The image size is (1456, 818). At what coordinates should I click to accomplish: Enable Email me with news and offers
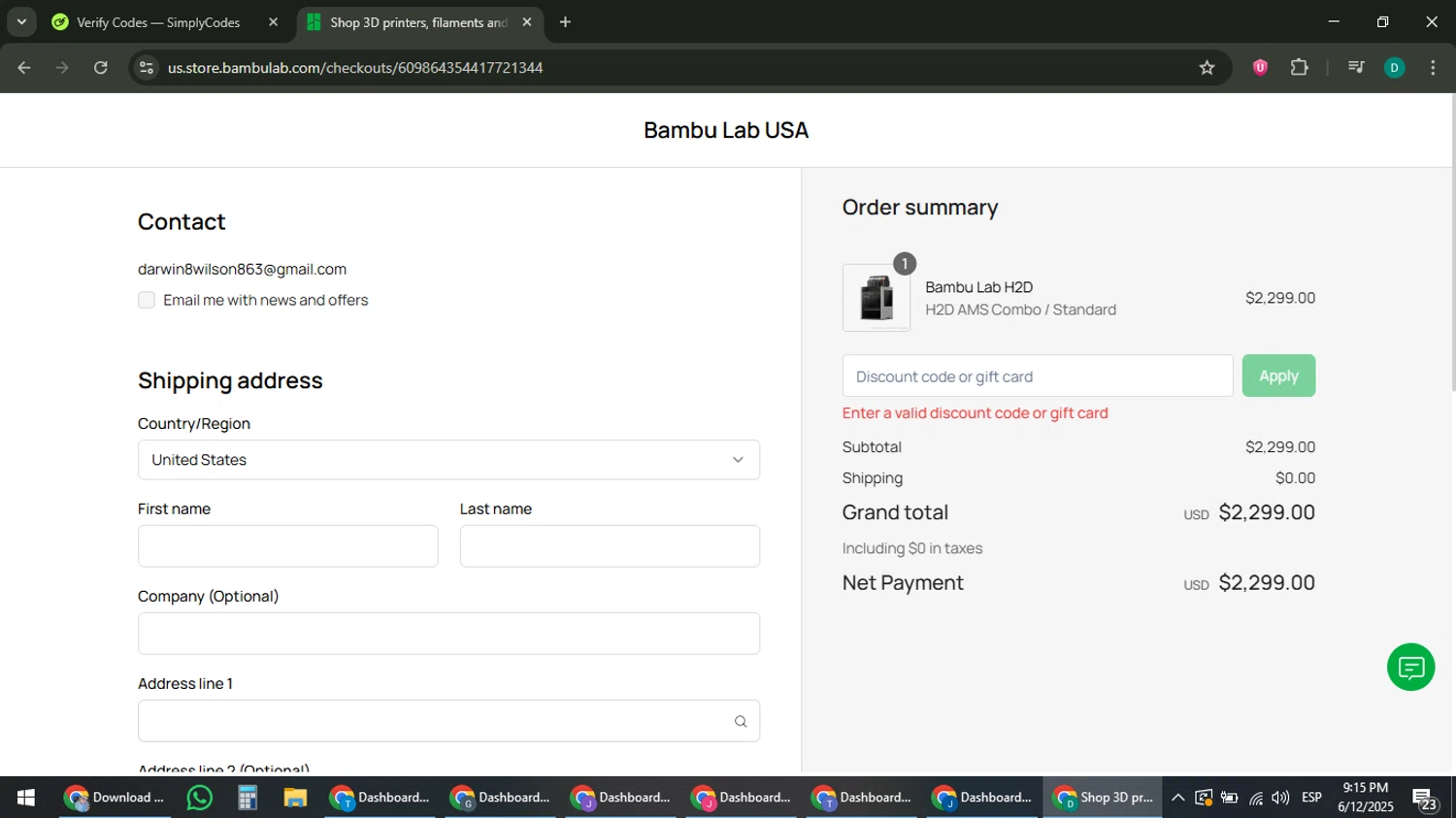[147, 300]
